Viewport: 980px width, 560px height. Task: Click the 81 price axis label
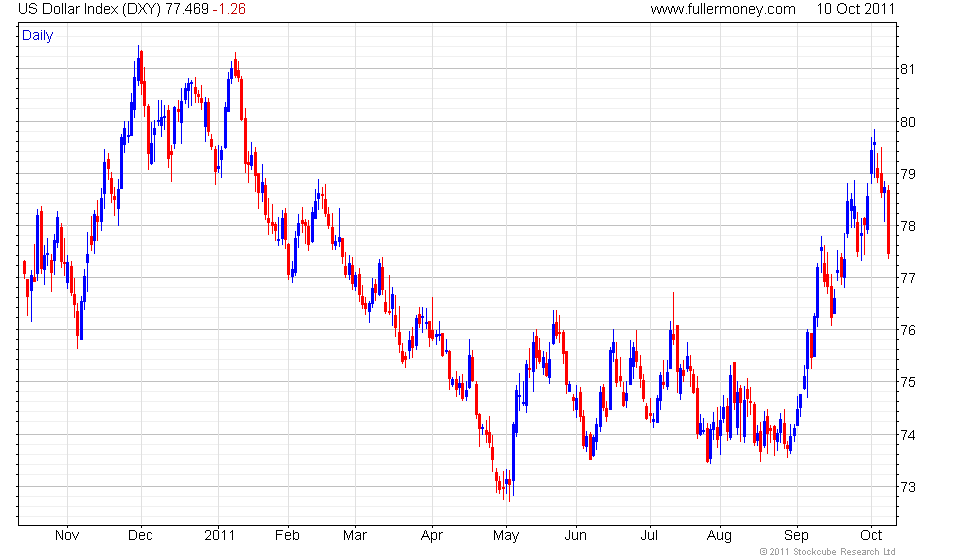tap(907, 69)
